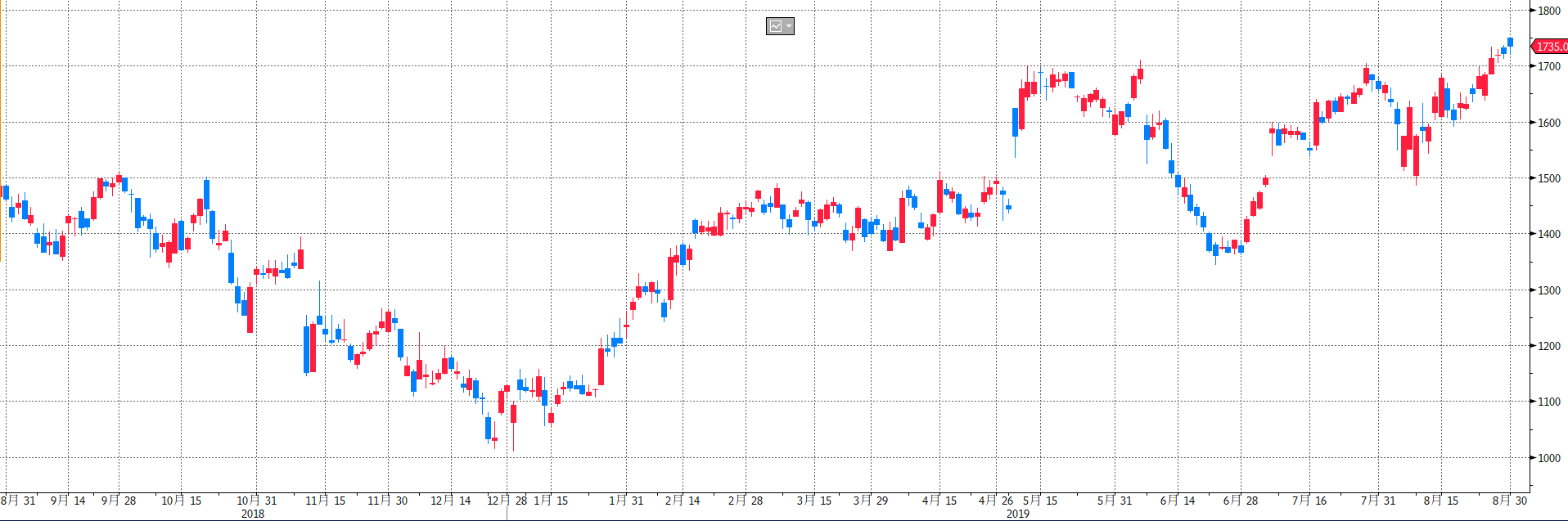
Task: Select the 6月 28 date label
Action: pyautogui.click(x=1241, y=501)
